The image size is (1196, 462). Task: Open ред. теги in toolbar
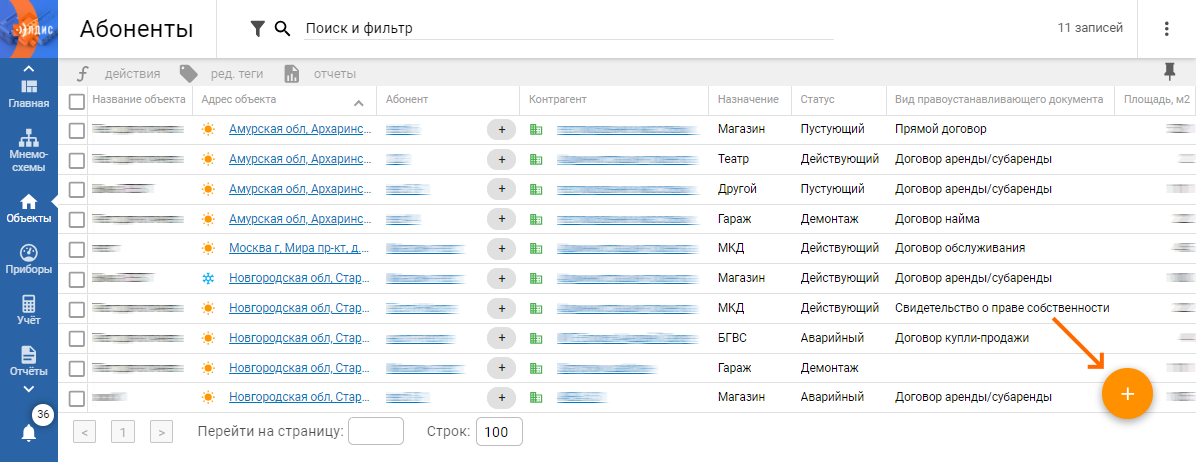tap(221, 74)
